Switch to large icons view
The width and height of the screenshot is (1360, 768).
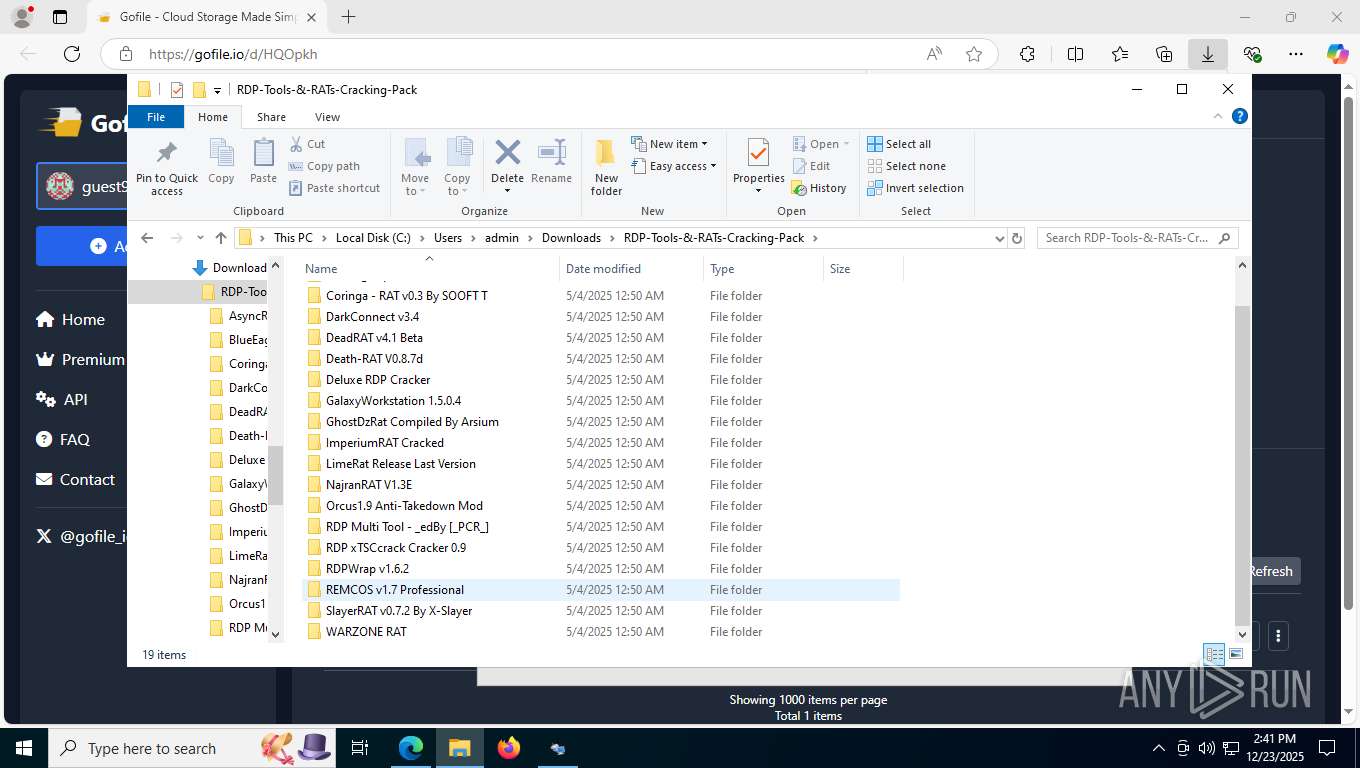click(x=1236, y=655)
